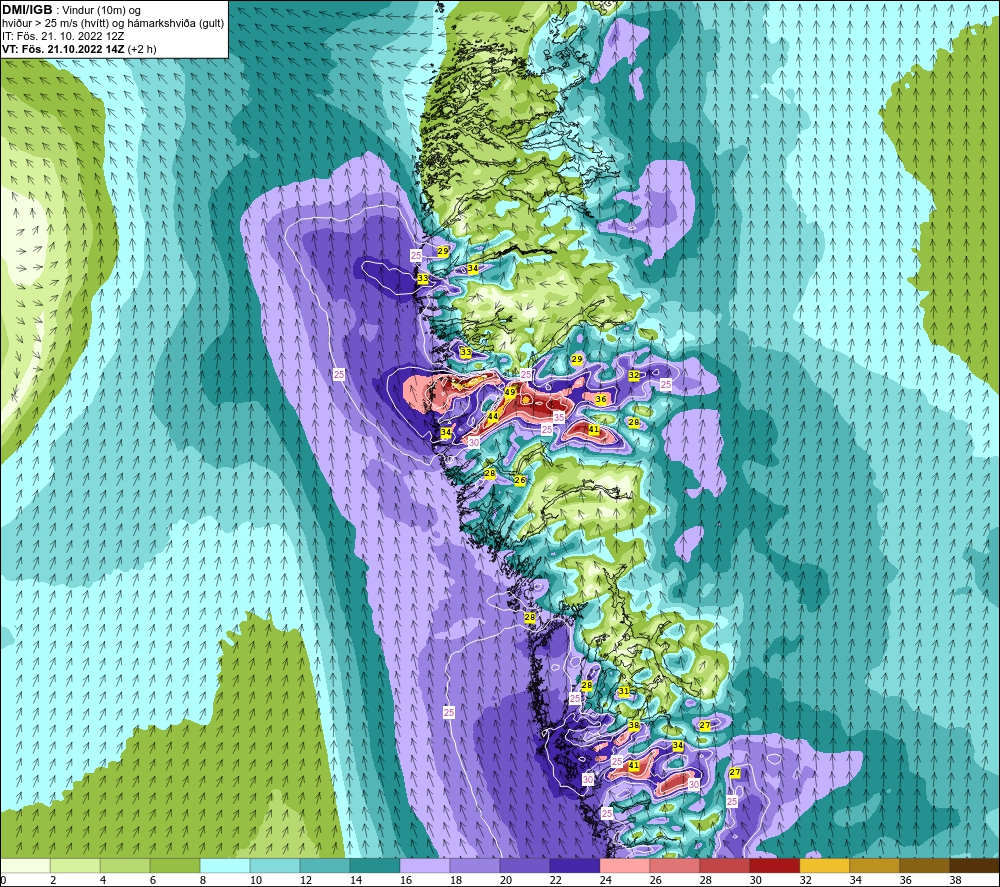Click the yellow '49' peak gust label

[510, 392]
